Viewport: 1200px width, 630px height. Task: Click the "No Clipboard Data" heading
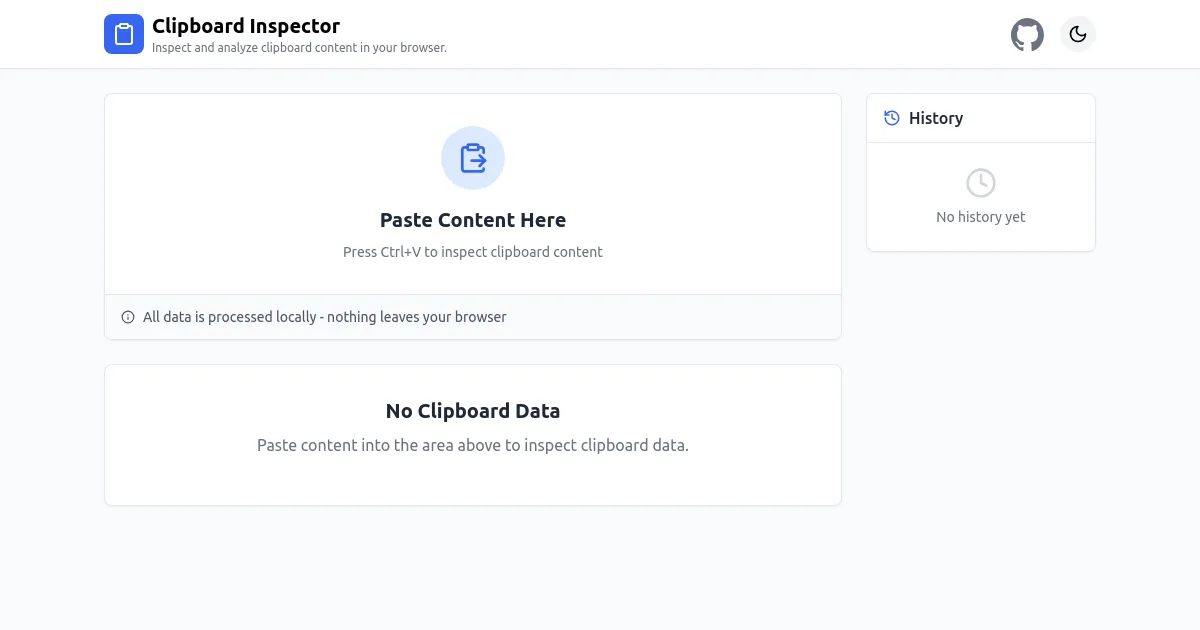(473, 411)
